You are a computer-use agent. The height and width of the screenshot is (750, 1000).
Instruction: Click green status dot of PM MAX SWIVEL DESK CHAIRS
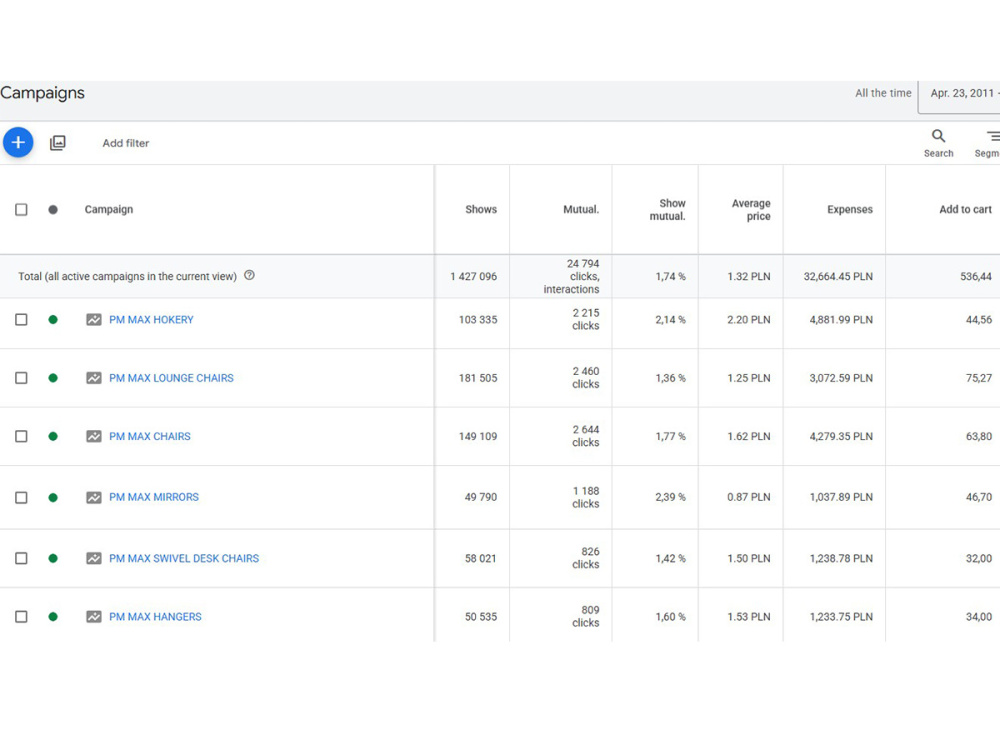click(53, 558)
